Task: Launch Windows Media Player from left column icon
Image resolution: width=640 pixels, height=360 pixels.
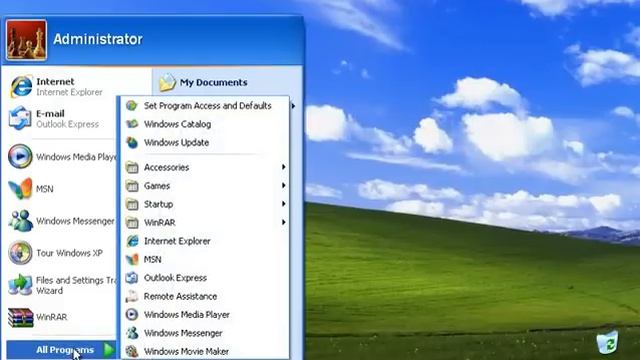Action: [20, 156]
